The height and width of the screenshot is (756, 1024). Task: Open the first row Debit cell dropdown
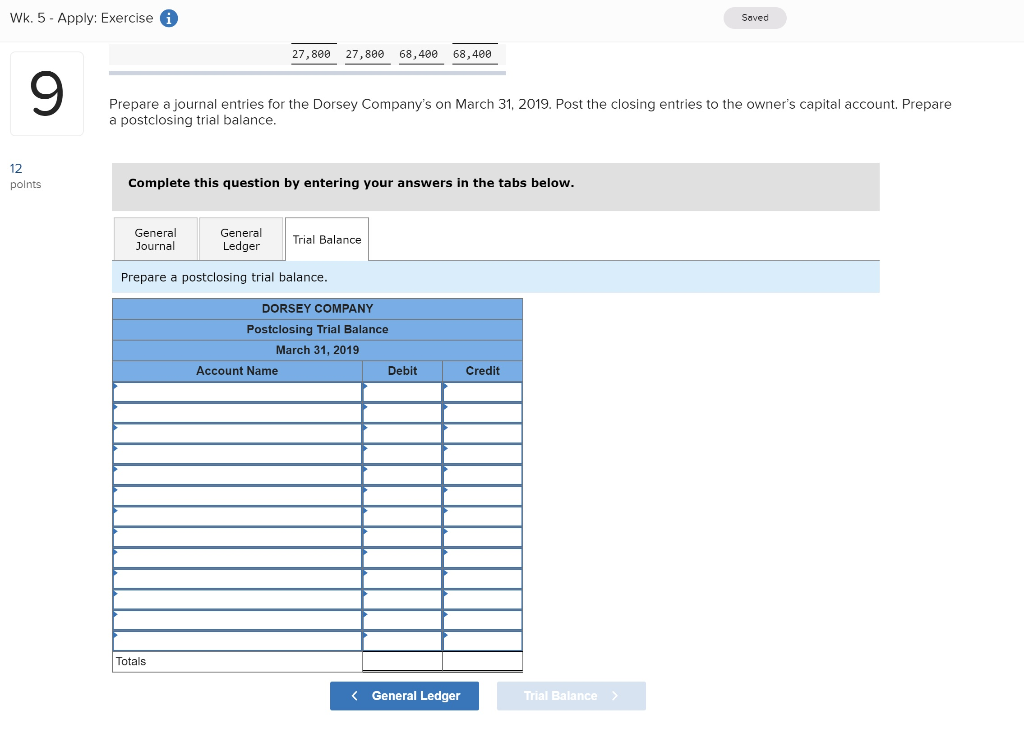[402, 391]
